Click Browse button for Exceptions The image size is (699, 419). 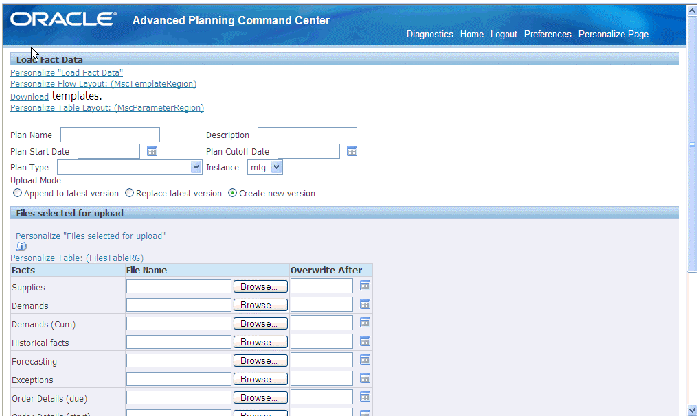(261, 379)
